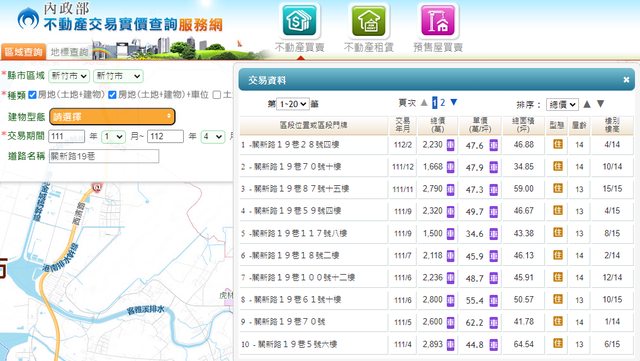Expand the 排序 總價 sort dropdown
640x361 pixels.
point(562,105)
